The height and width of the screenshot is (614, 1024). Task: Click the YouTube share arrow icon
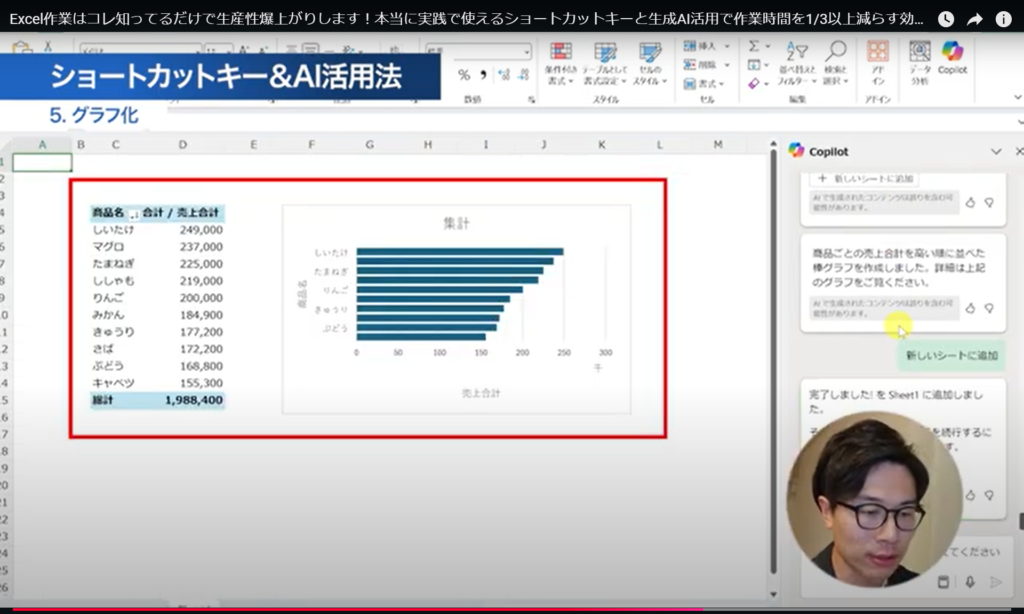[975, 19]
